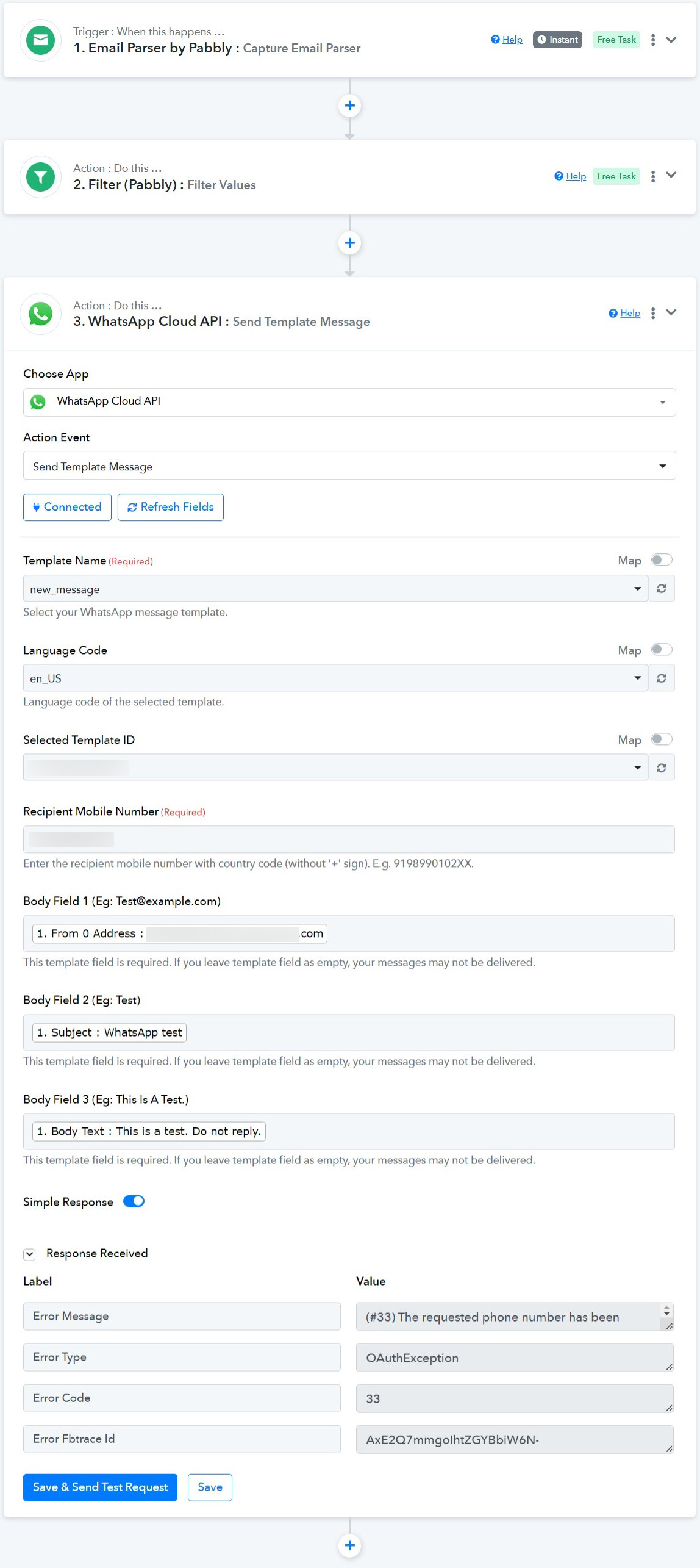Viewport: 700px width, 1568px height.
Task: Click Free Task badge on Email Parser step
Action: [x=616, y=40]
